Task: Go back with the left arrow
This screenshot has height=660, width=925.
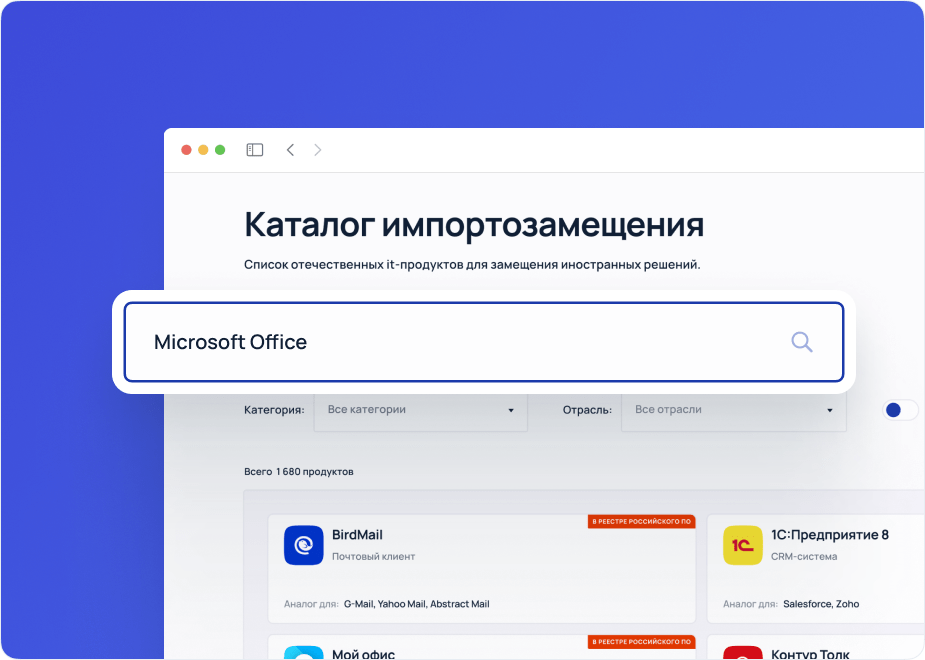Action: [290, 150]
